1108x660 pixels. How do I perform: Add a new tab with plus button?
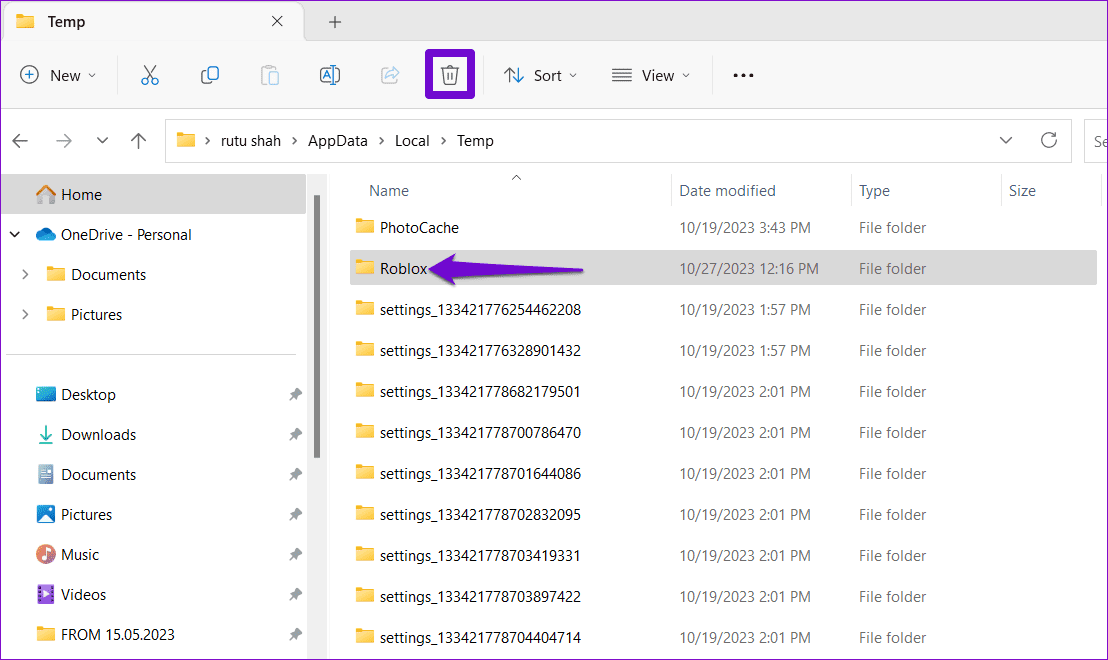tap(335, 22)
